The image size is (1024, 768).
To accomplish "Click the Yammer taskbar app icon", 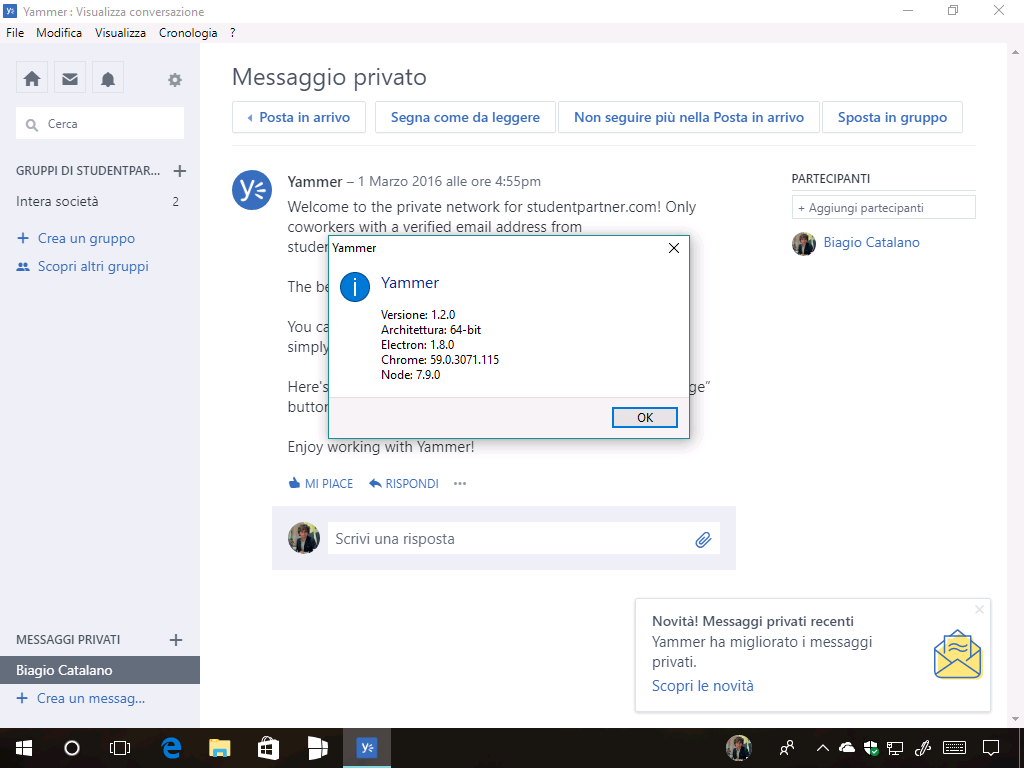I will pyautogui.click(x=366, y=748).
